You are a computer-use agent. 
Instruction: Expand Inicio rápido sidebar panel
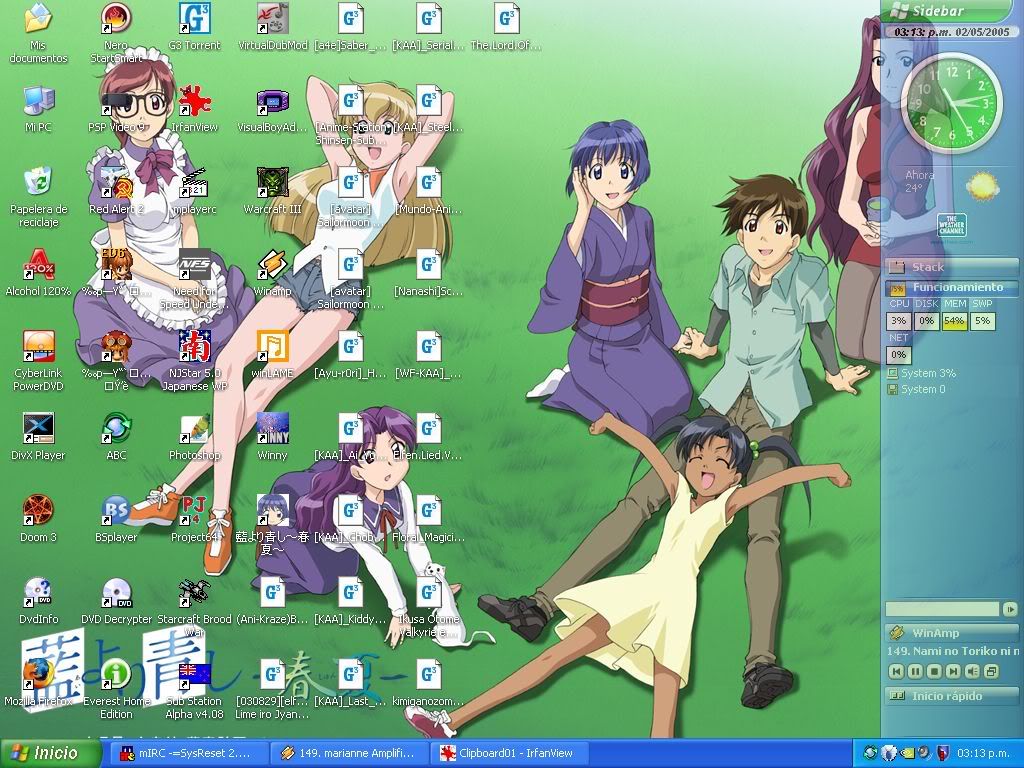point(952,696)
